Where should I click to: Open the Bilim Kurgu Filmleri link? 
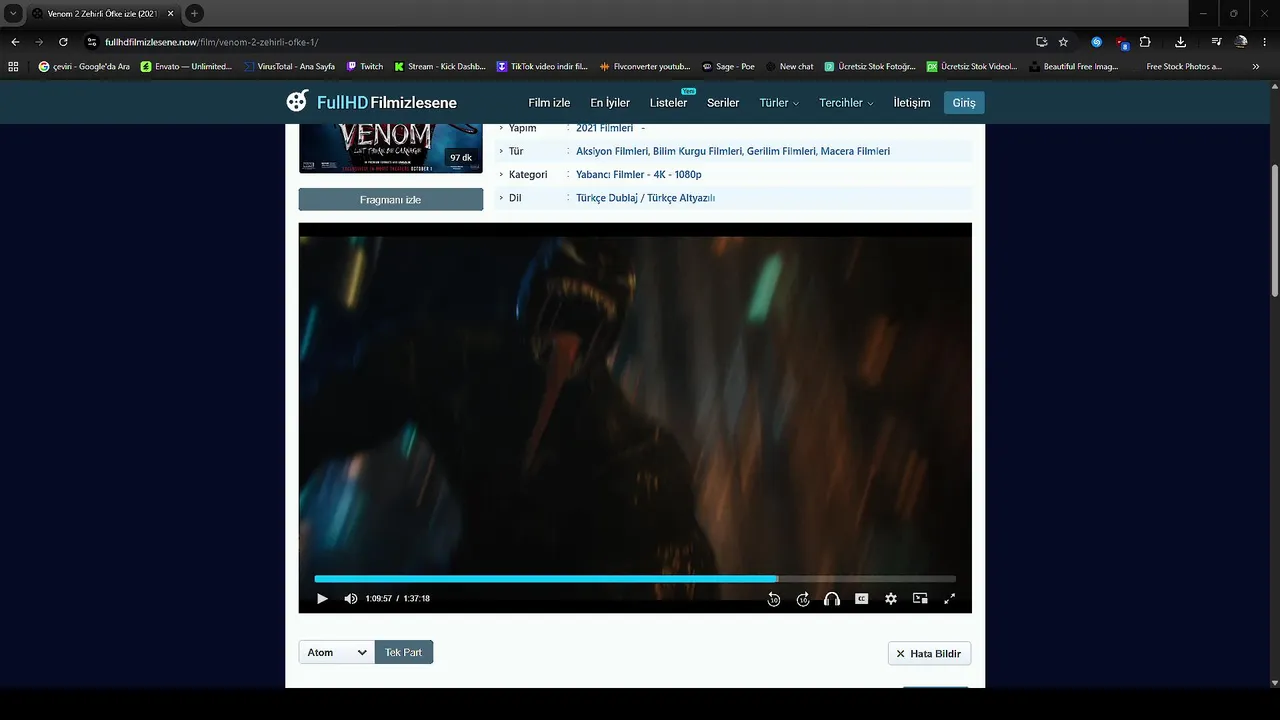click(697, 151)
